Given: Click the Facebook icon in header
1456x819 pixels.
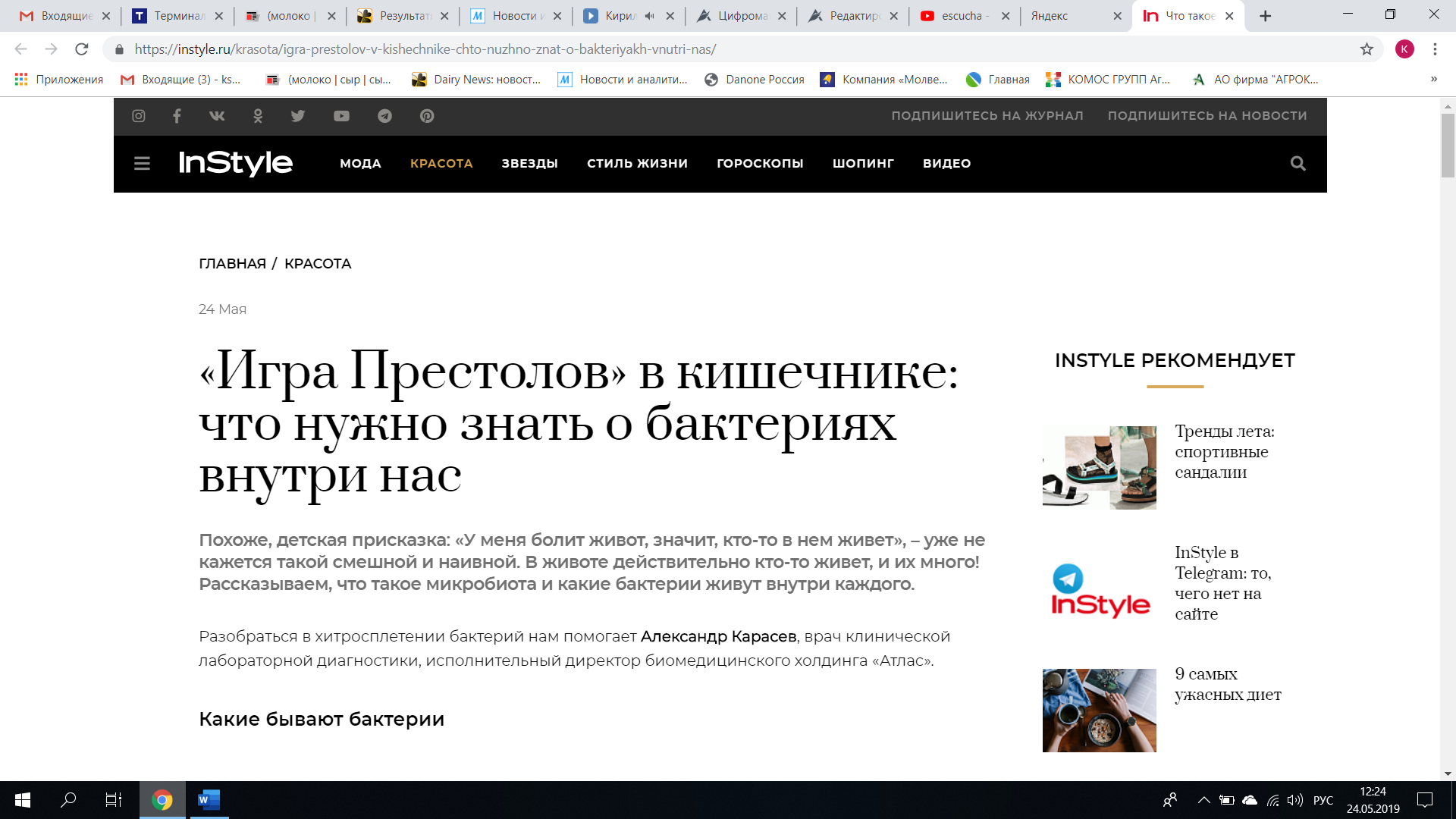Looking at the screenshot, I should [177, 116].
